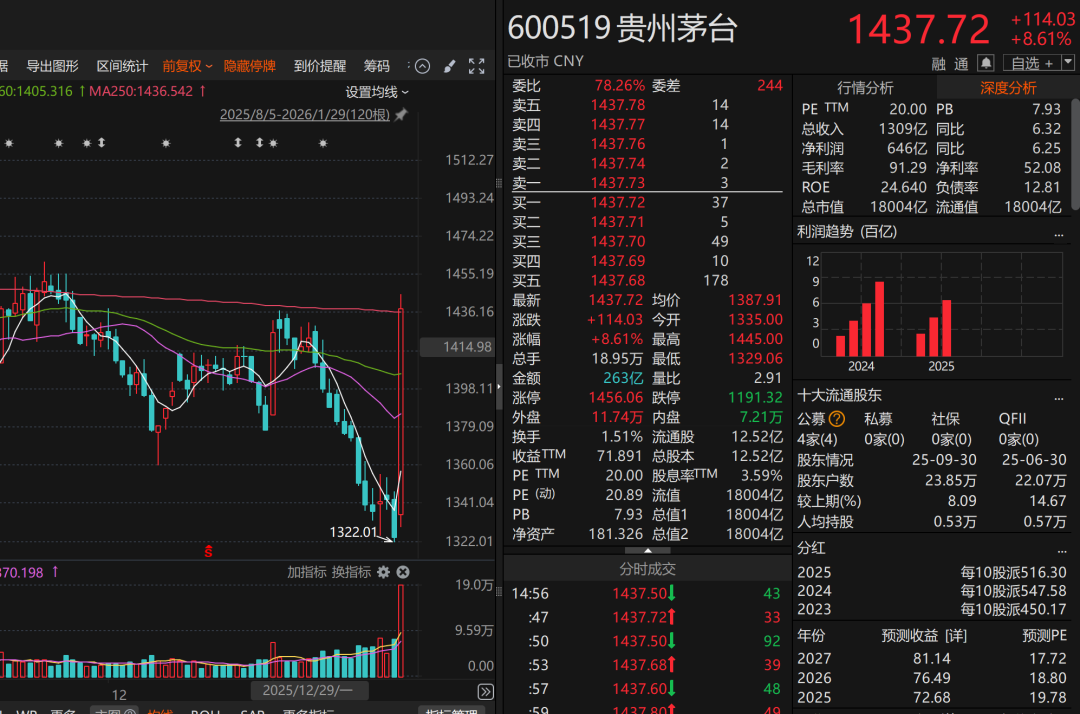Switch to 深度分析 tab
This screenshot has width=1080, height=714.
[x=1008, y=87]
